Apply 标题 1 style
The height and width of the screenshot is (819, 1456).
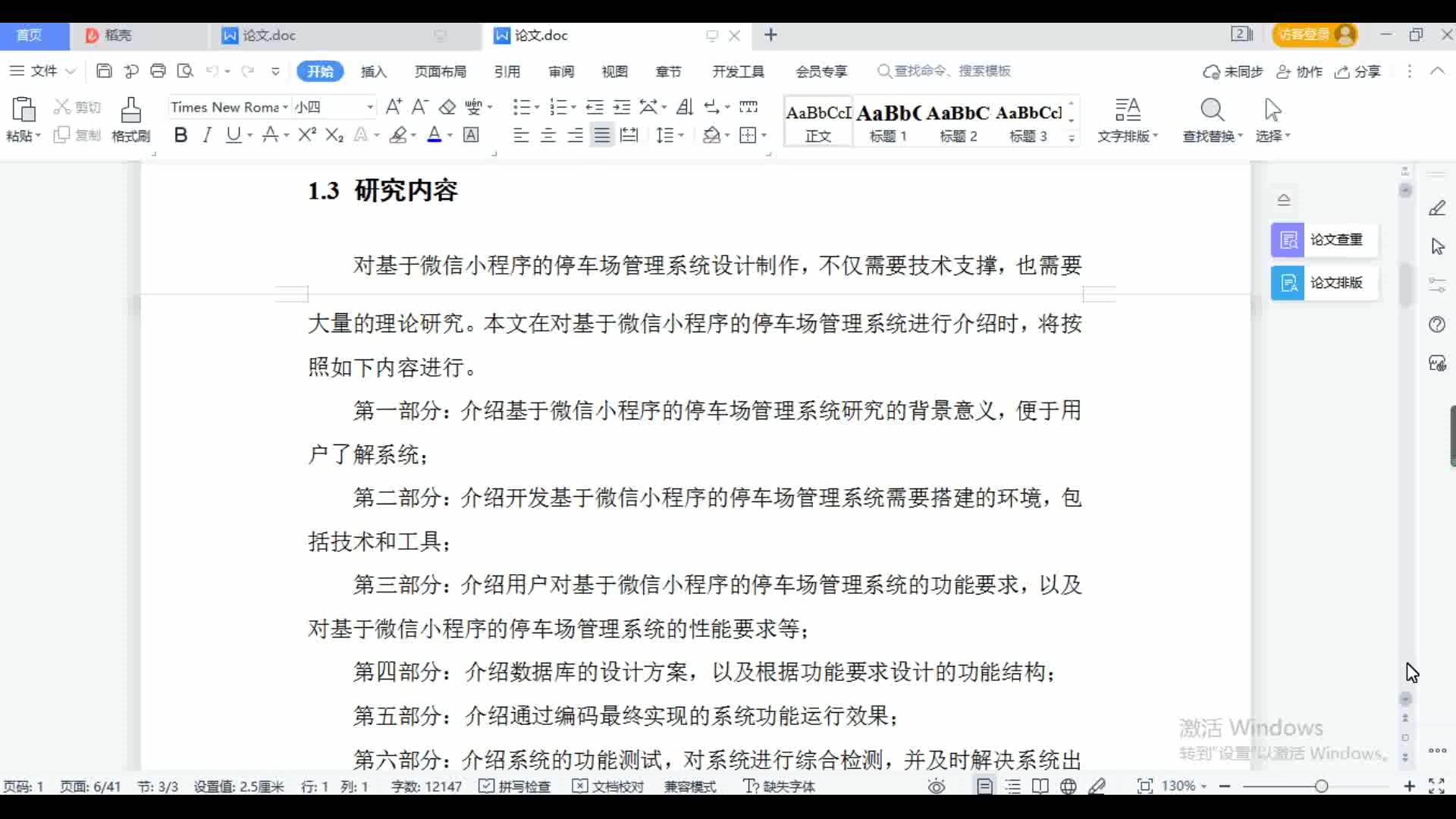888,121
